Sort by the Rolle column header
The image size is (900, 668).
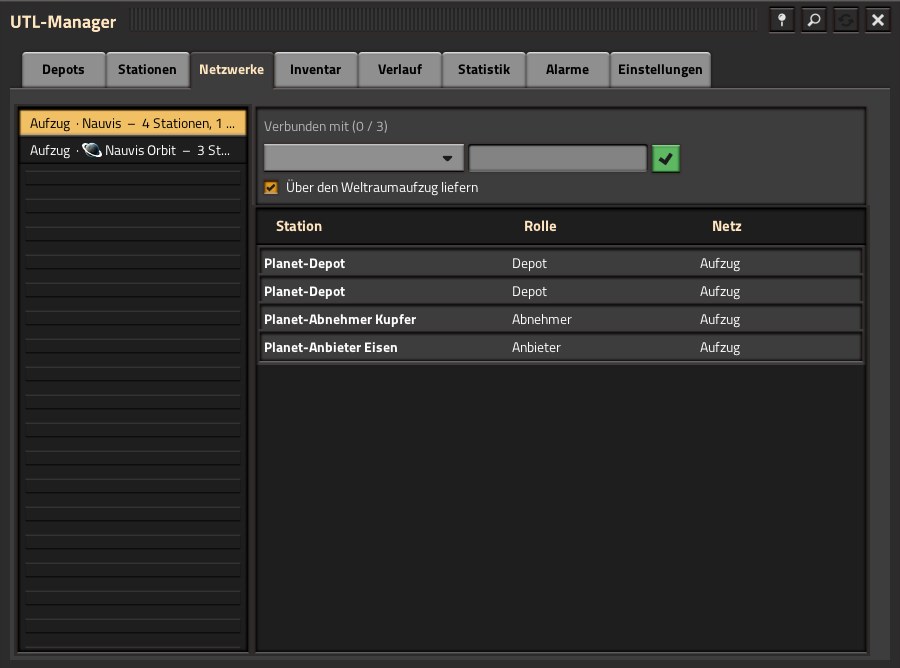540,226
